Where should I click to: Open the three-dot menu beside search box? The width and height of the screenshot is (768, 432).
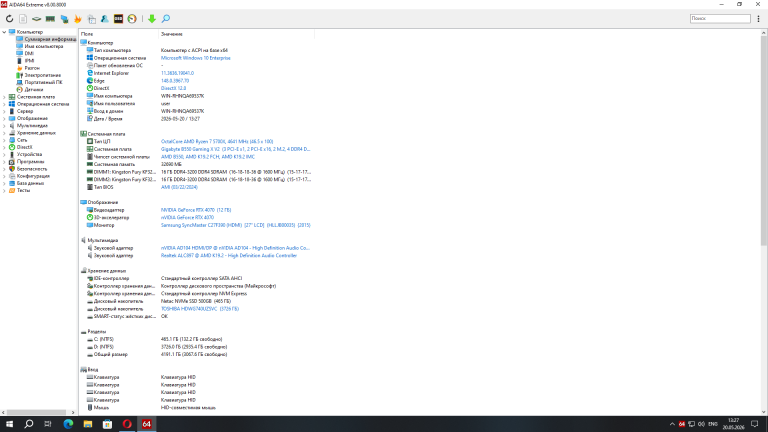pyautogui.click(x=758, y=19)
